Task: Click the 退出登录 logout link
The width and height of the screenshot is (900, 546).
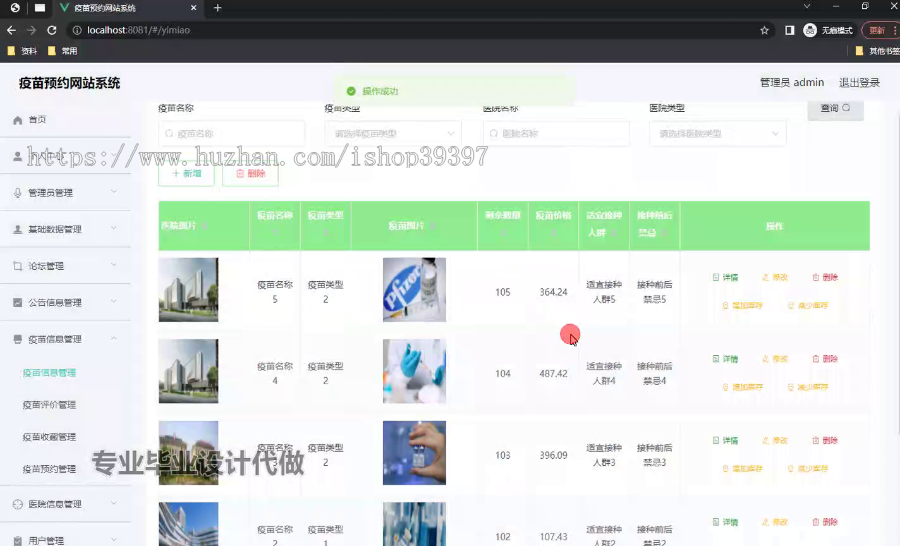Action: point(859,83)
